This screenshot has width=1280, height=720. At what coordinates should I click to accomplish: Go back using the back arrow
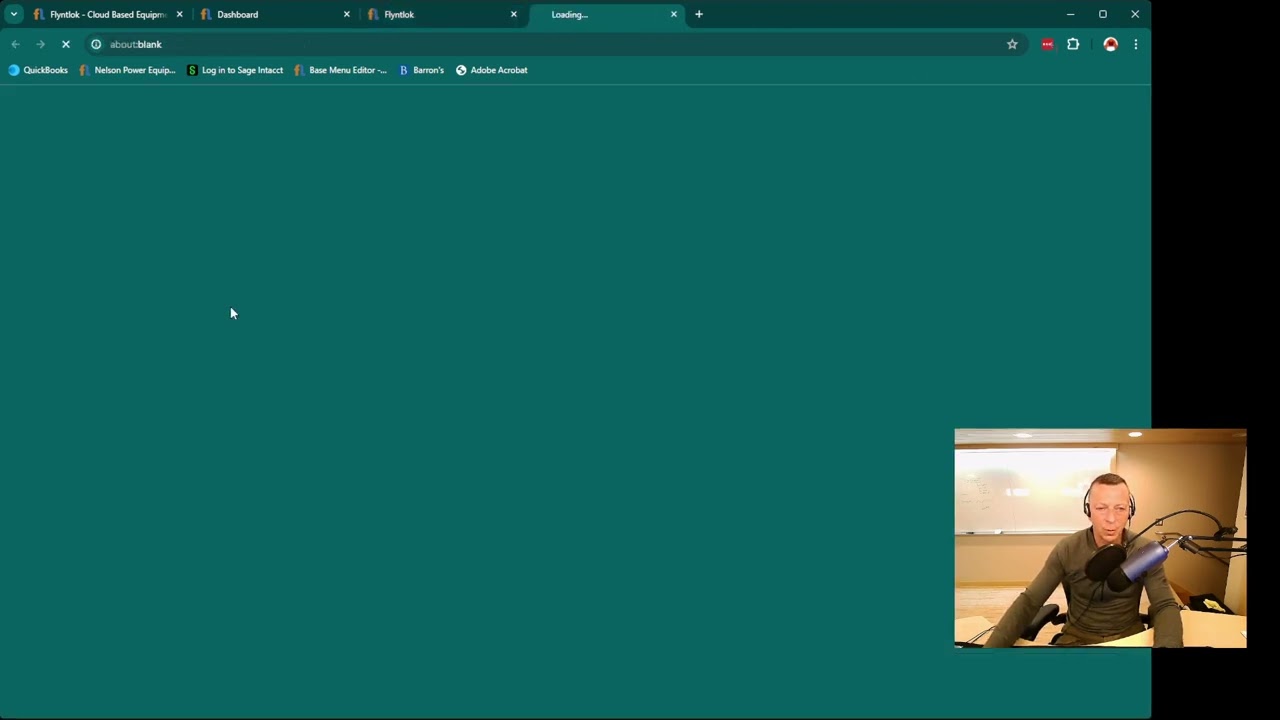click(x=15, y=44)
